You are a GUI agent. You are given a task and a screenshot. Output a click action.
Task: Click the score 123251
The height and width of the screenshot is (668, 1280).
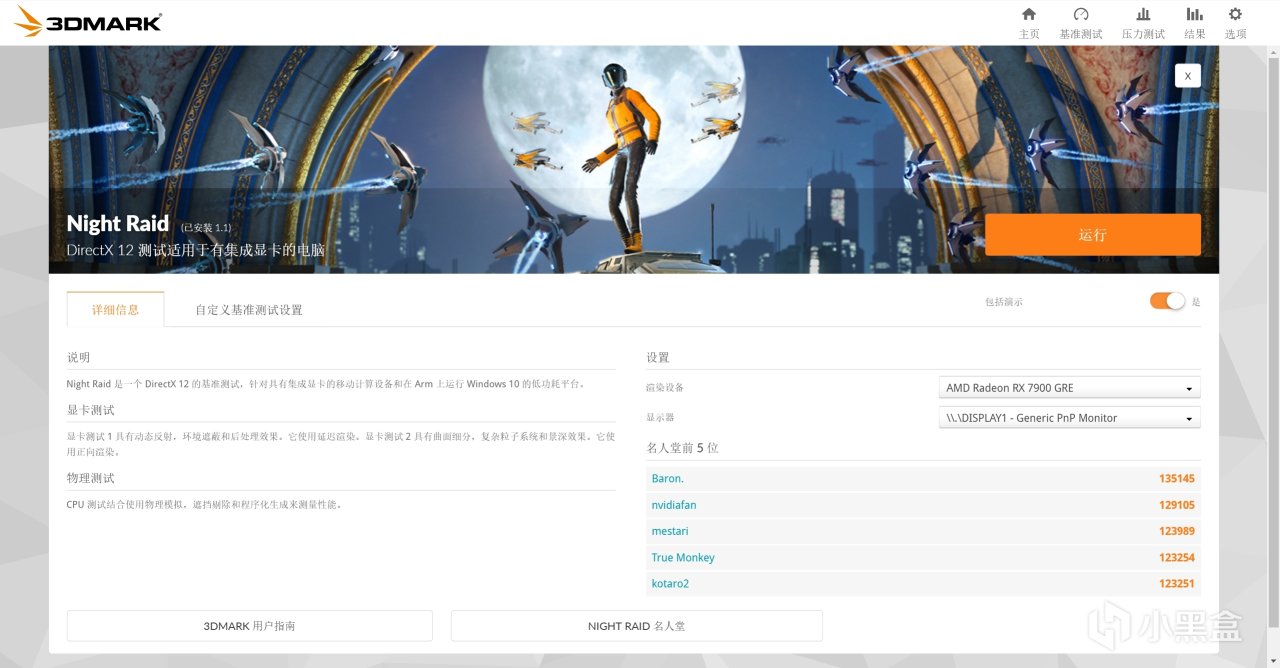coord(1177,583)
